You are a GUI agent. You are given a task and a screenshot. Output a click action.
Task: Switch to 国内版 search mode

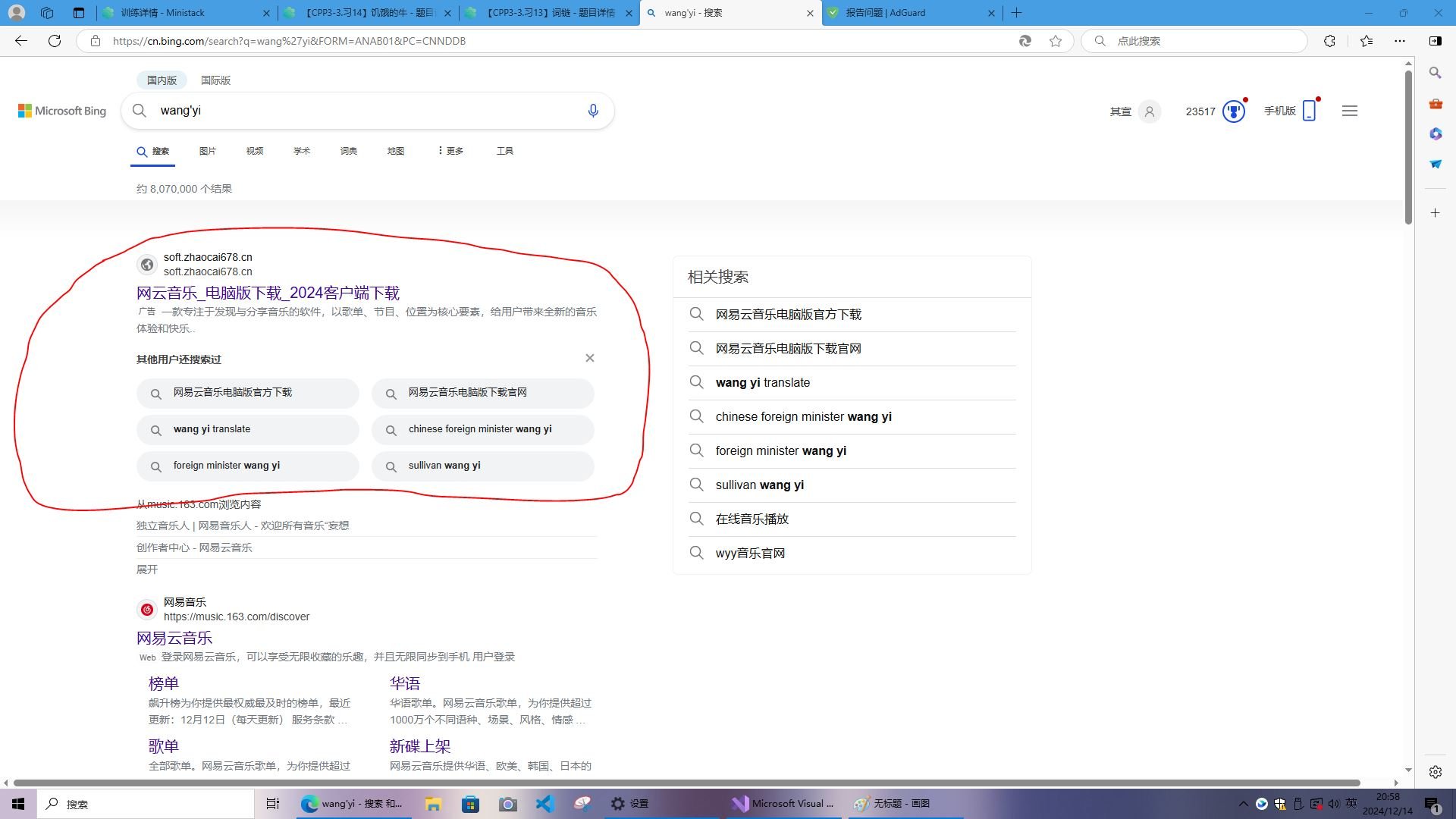click(162, 80)
